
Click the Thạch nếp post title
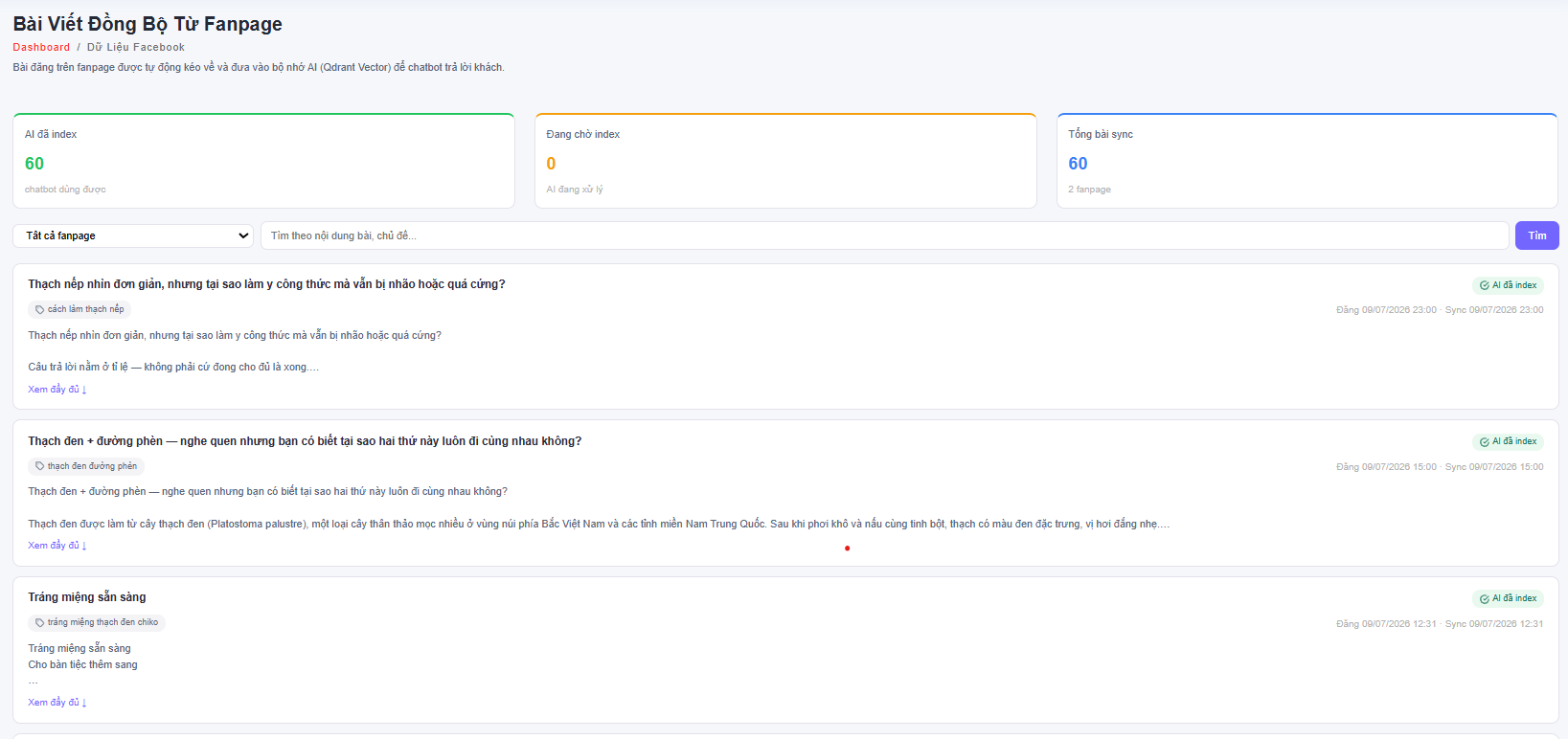[x=266, y=284]
